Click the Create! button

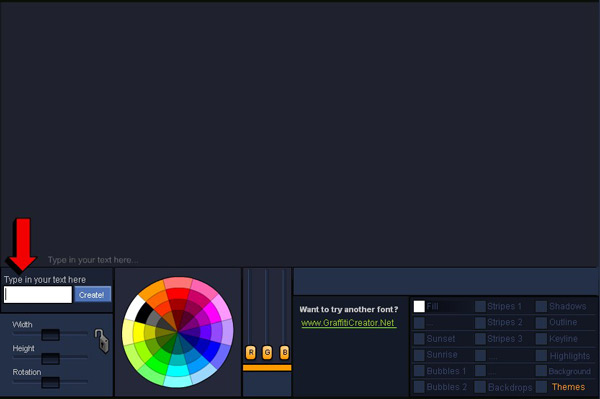(x=93, y=295)
